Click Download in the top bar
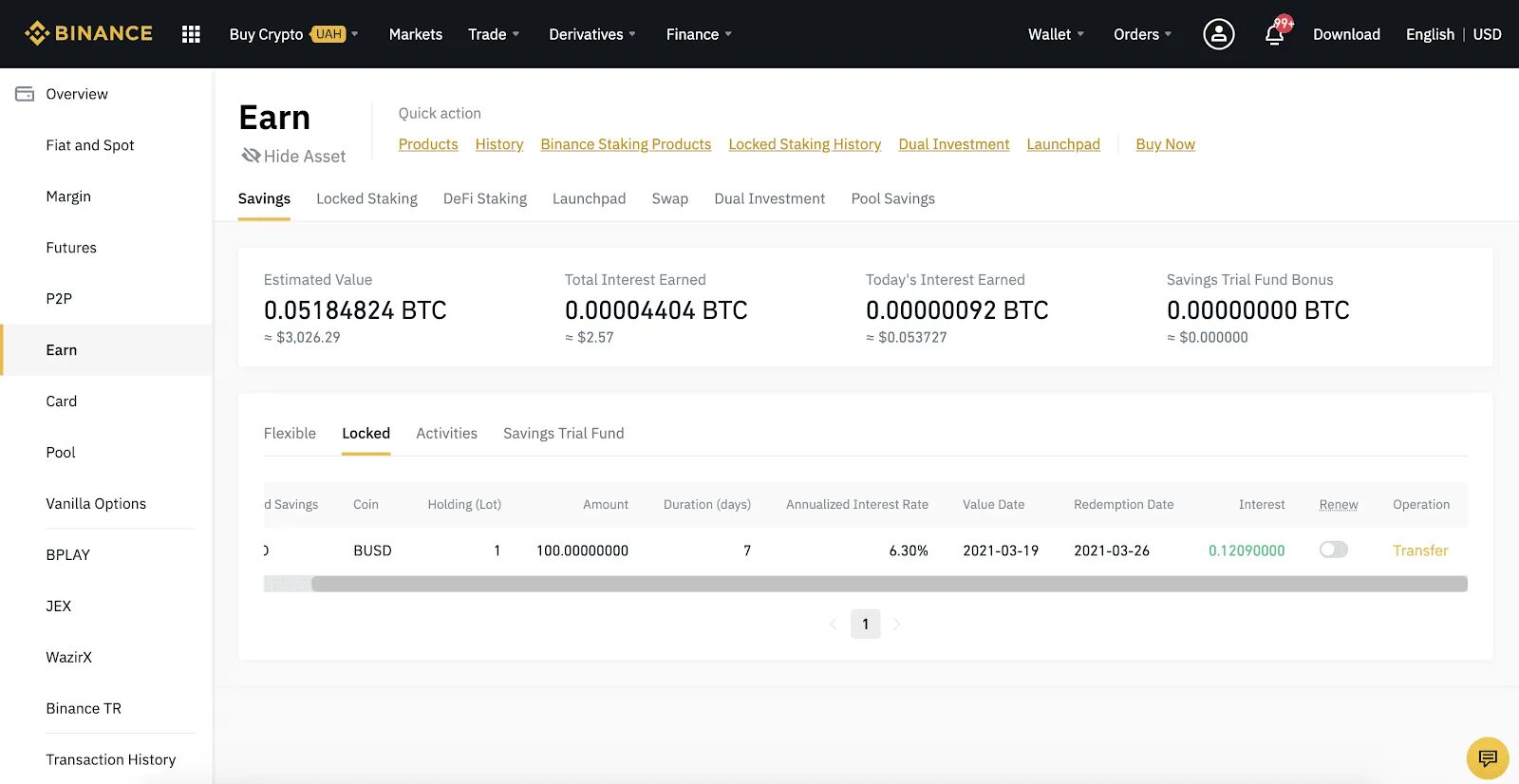The image size is (1519, 784). pos(1346,34)
